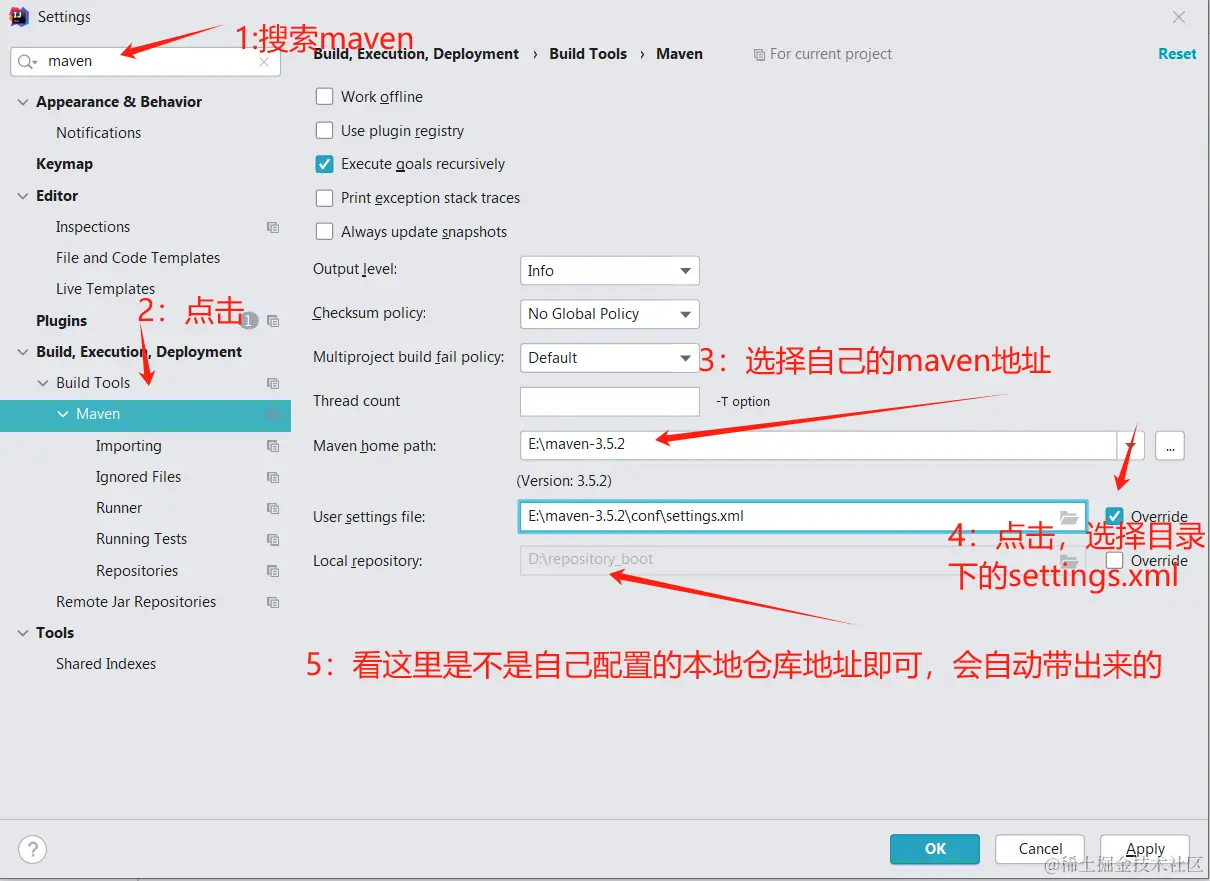Click the project-scope icon beside Importing
This screenshot has width=1210, height=881.
click(x=273, y=446)
